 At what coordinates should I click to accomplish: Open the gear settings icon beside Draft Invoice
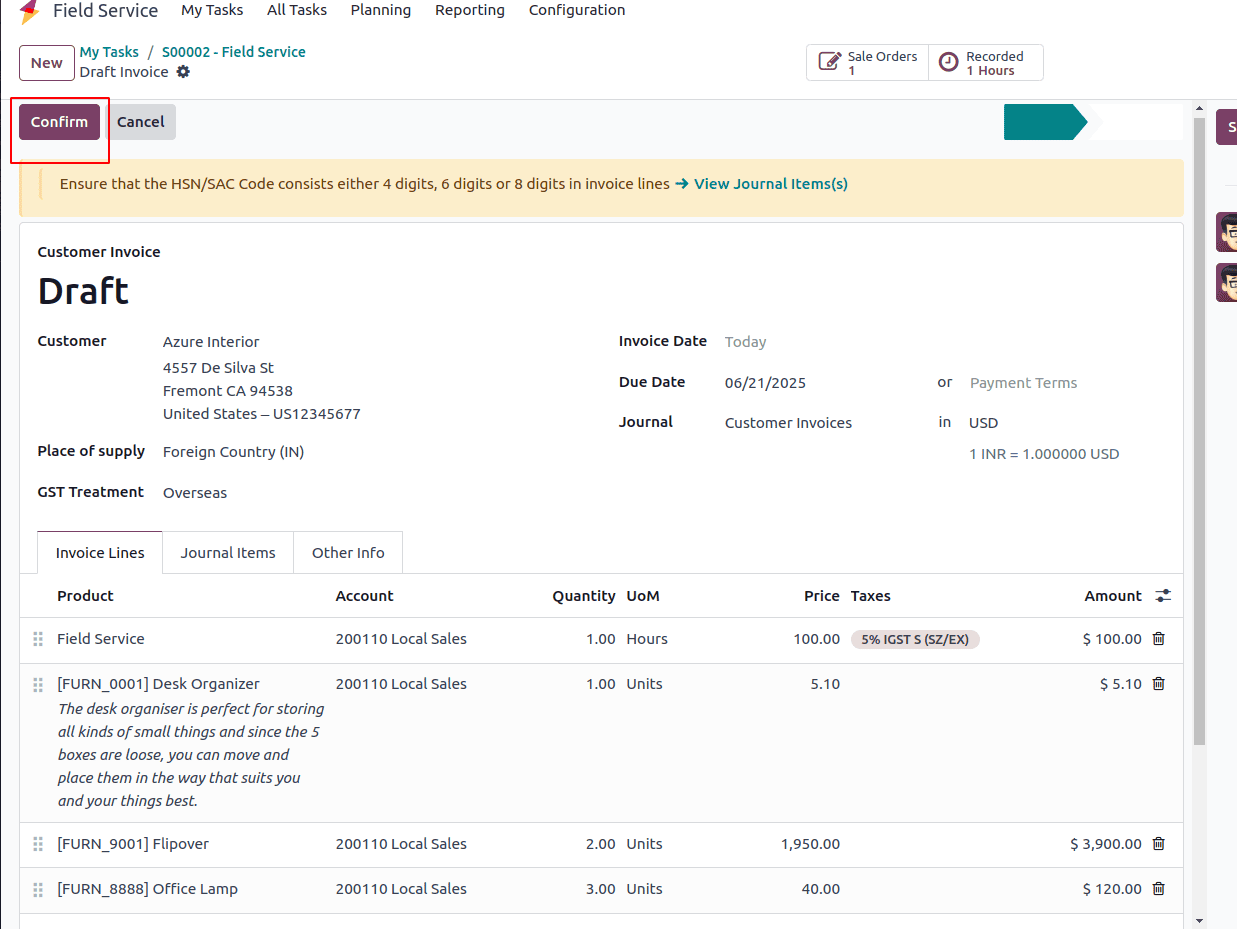(183, 72)
